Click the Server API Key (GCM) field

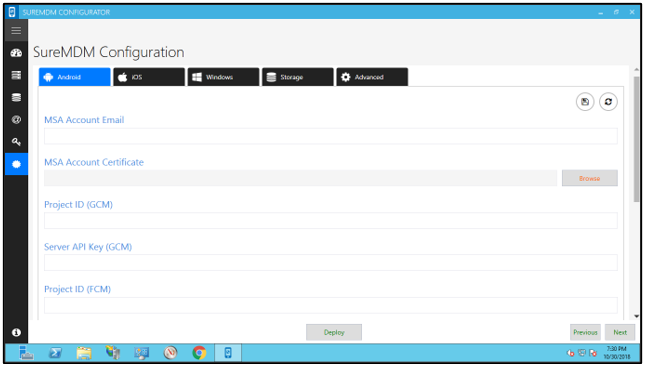(x=331, y=262)
